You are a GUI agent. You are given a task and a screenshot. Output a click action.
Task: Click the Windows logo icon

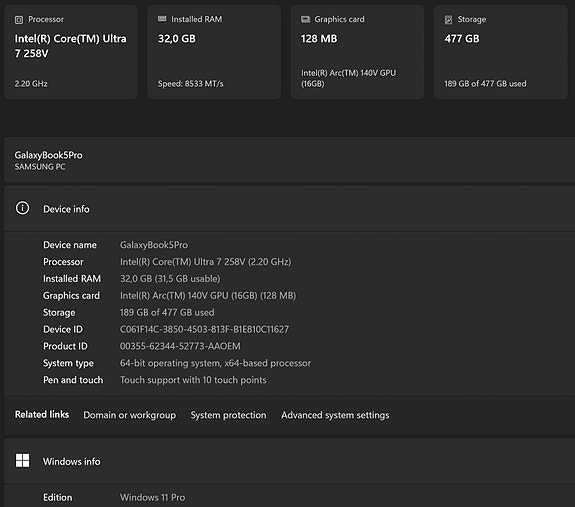point(22,460)
